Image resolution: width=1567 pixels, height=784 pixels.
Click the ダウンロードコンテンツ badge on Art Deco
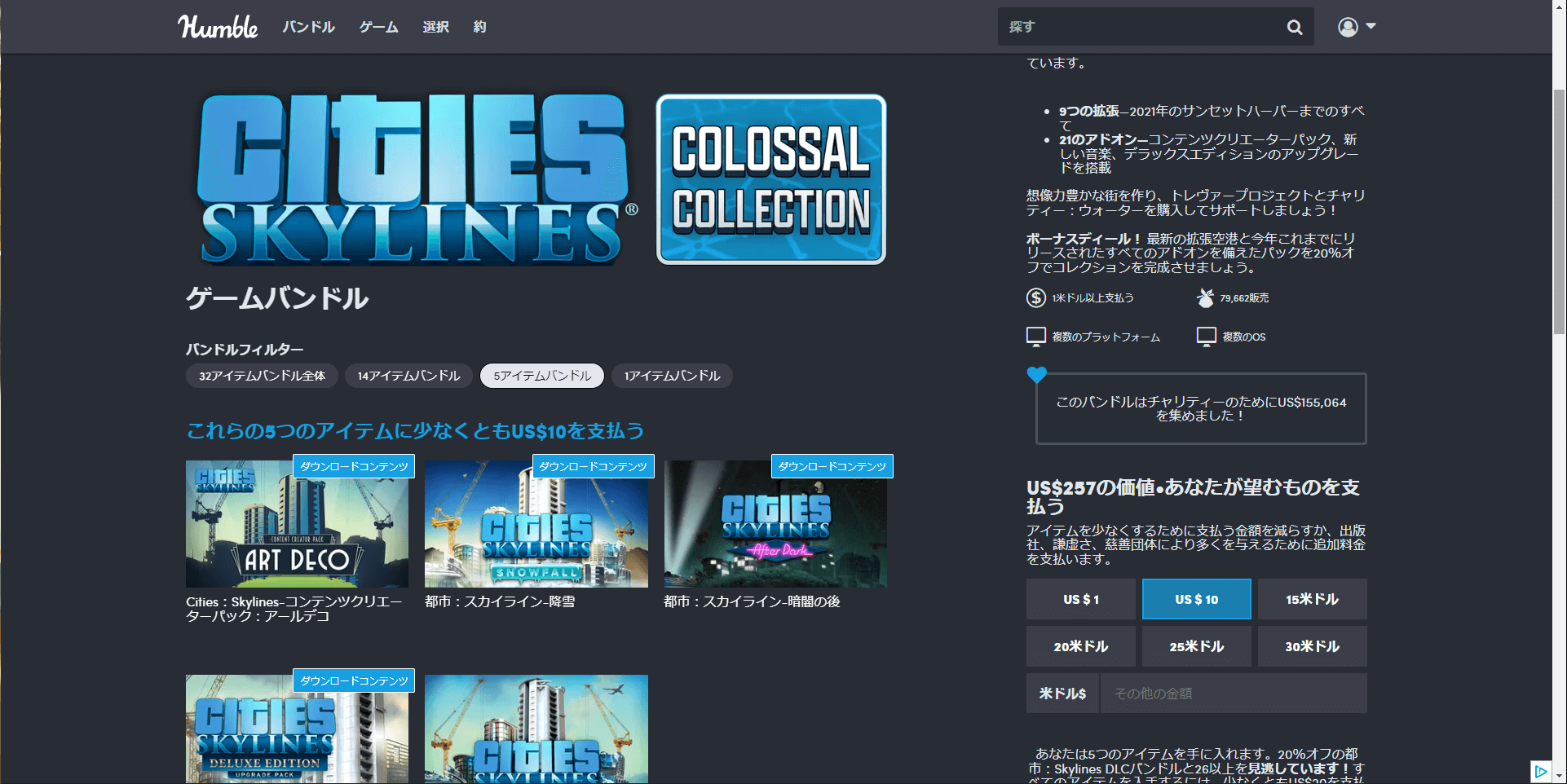[354, 466]
